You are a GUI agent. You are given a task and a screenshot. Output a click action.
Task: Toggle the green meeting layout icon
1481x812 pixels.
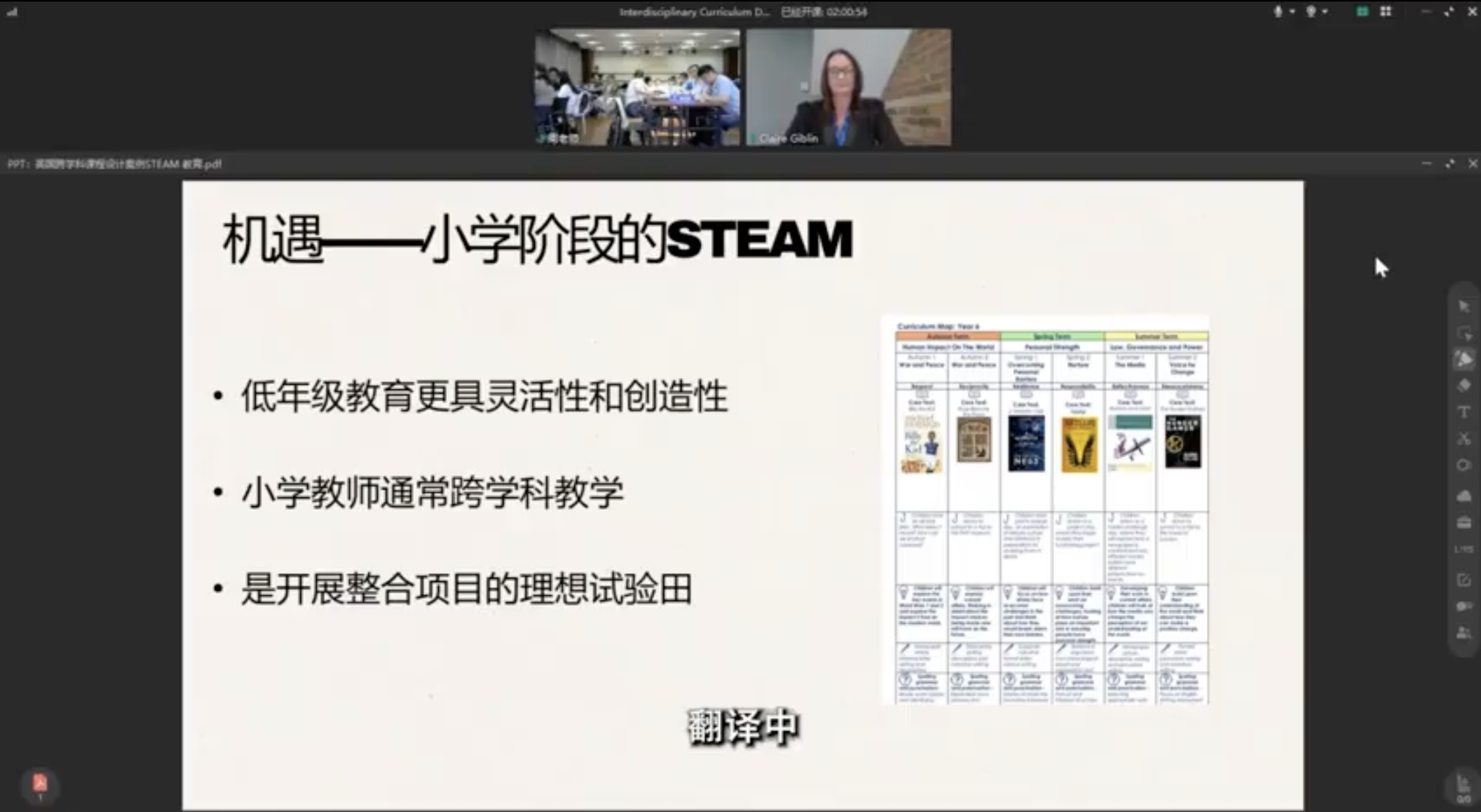point(1362,11)
